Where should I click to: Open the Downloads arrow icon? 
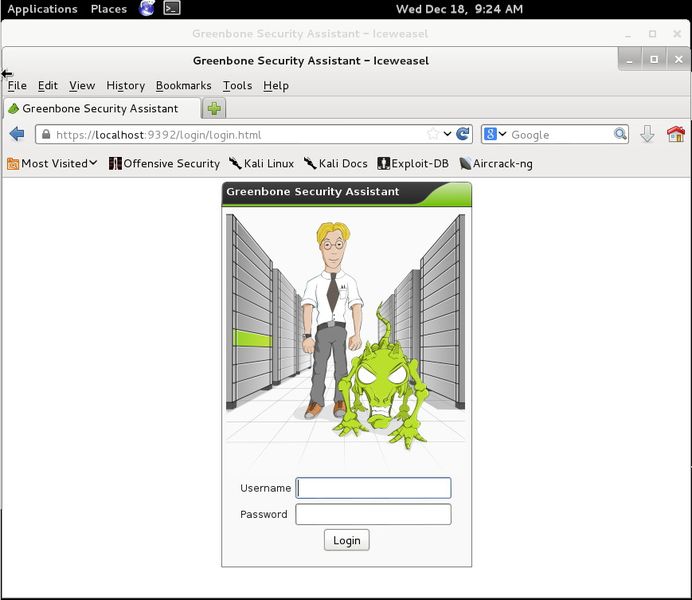click(x=647, y=134)
